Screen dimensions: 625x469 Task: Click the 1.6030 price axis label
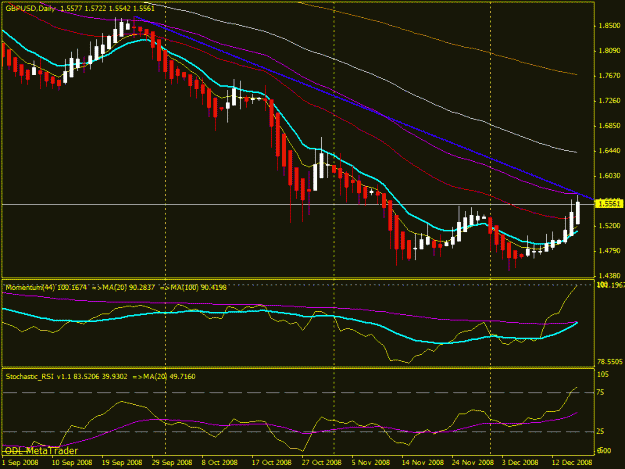point(609,176)
